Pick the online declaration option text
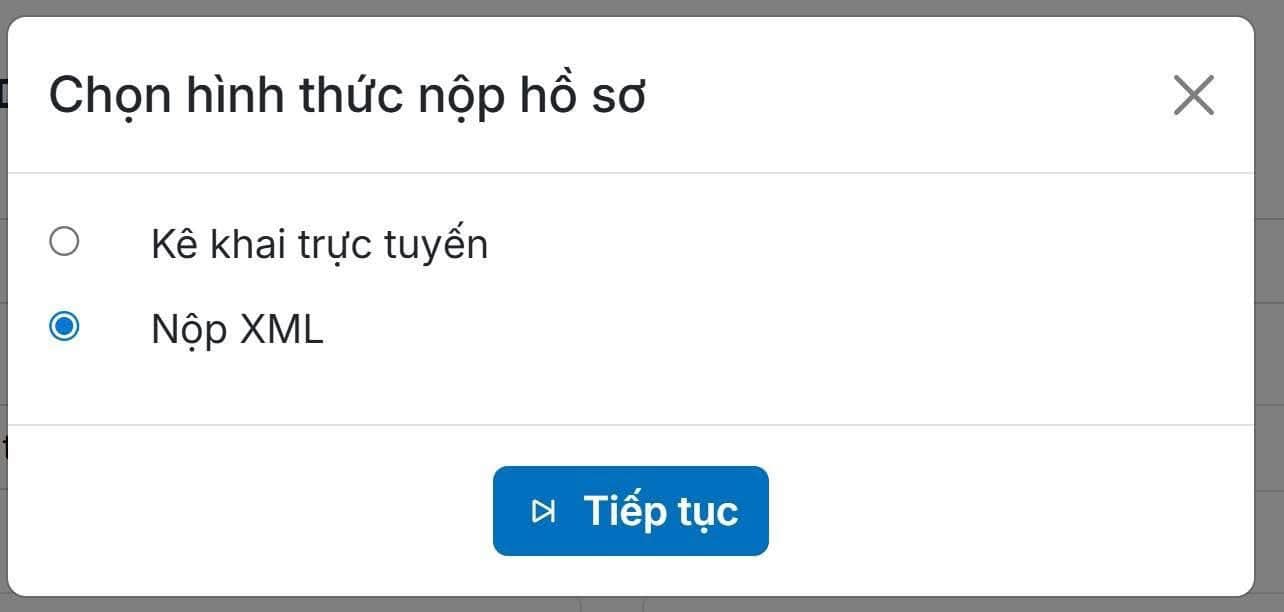Screen dimensions: 1284x612 319,244
